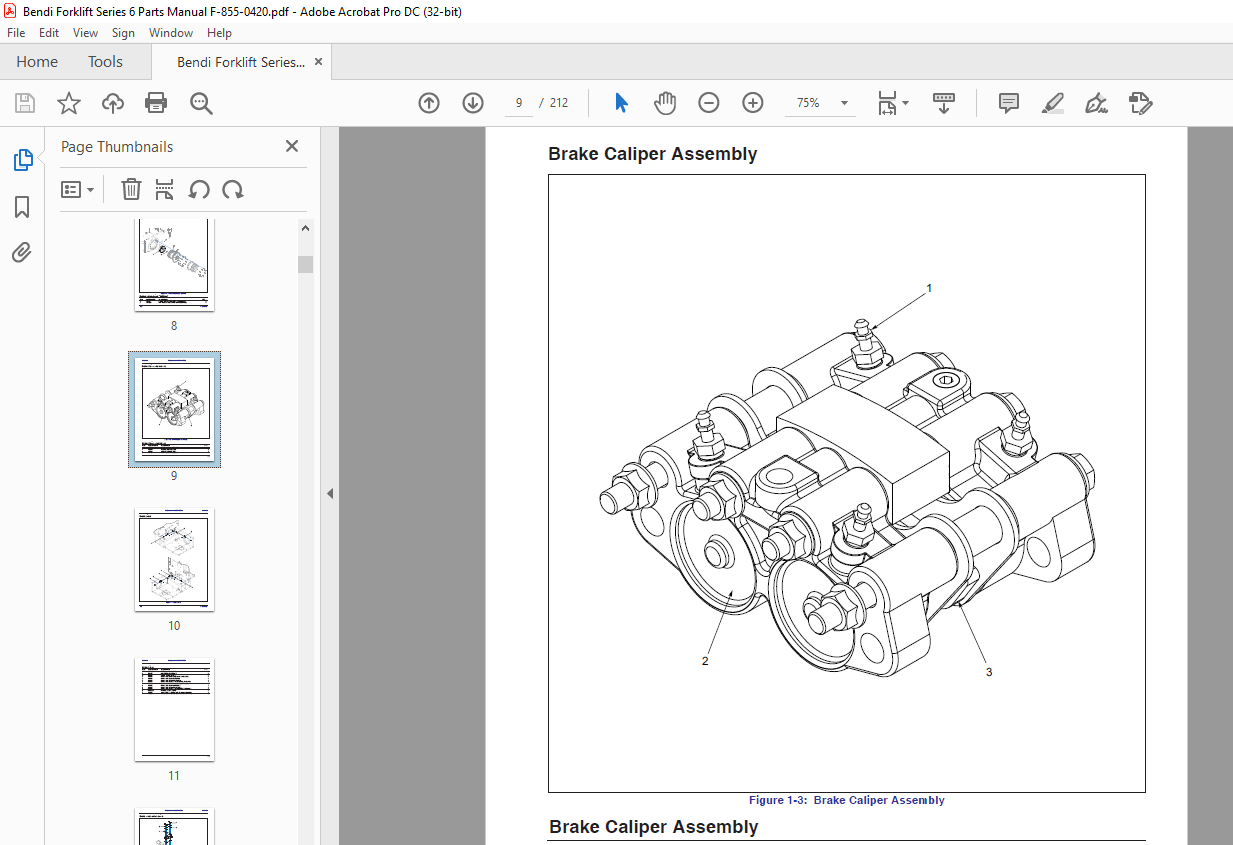Close the Page Thumbnails panel

tap(292, 146)
